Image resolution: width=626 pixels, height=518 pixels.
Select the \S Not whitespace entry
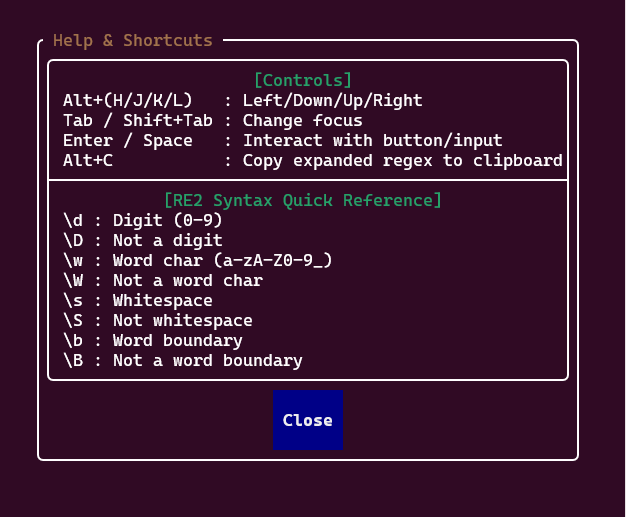point(158,320)
